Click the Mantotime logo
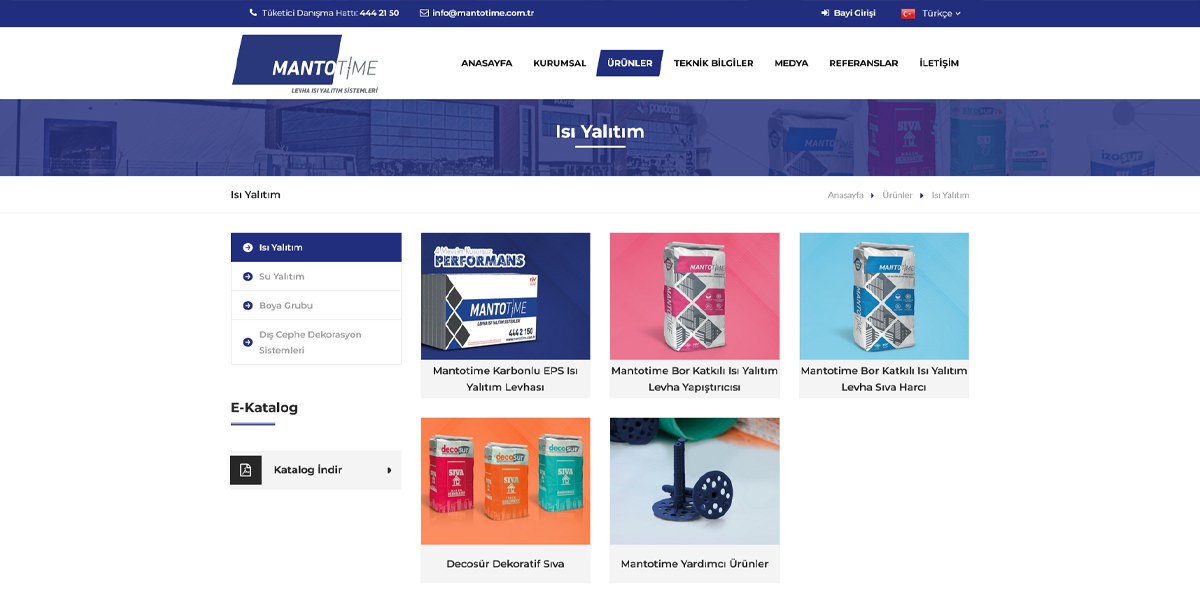Viewport: 1200px width, 600px height. coord(305,65)
